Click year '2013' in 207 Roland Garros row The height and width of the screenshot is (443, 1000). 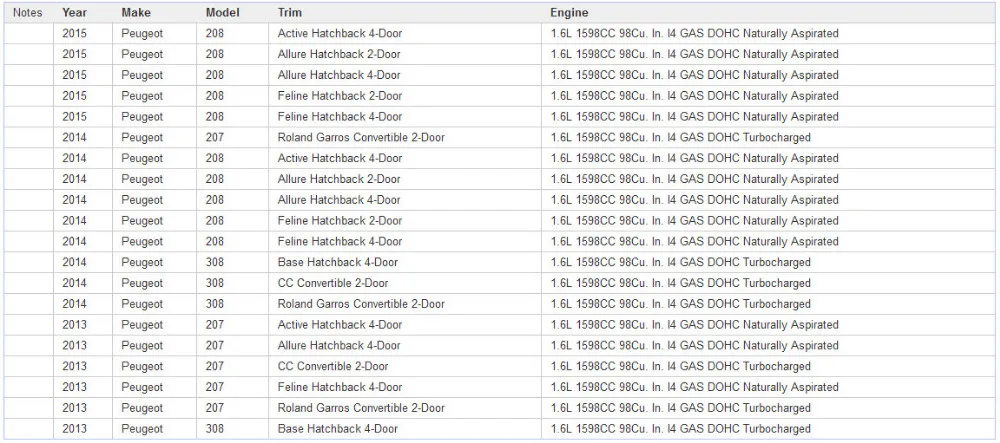click(74, 408)
